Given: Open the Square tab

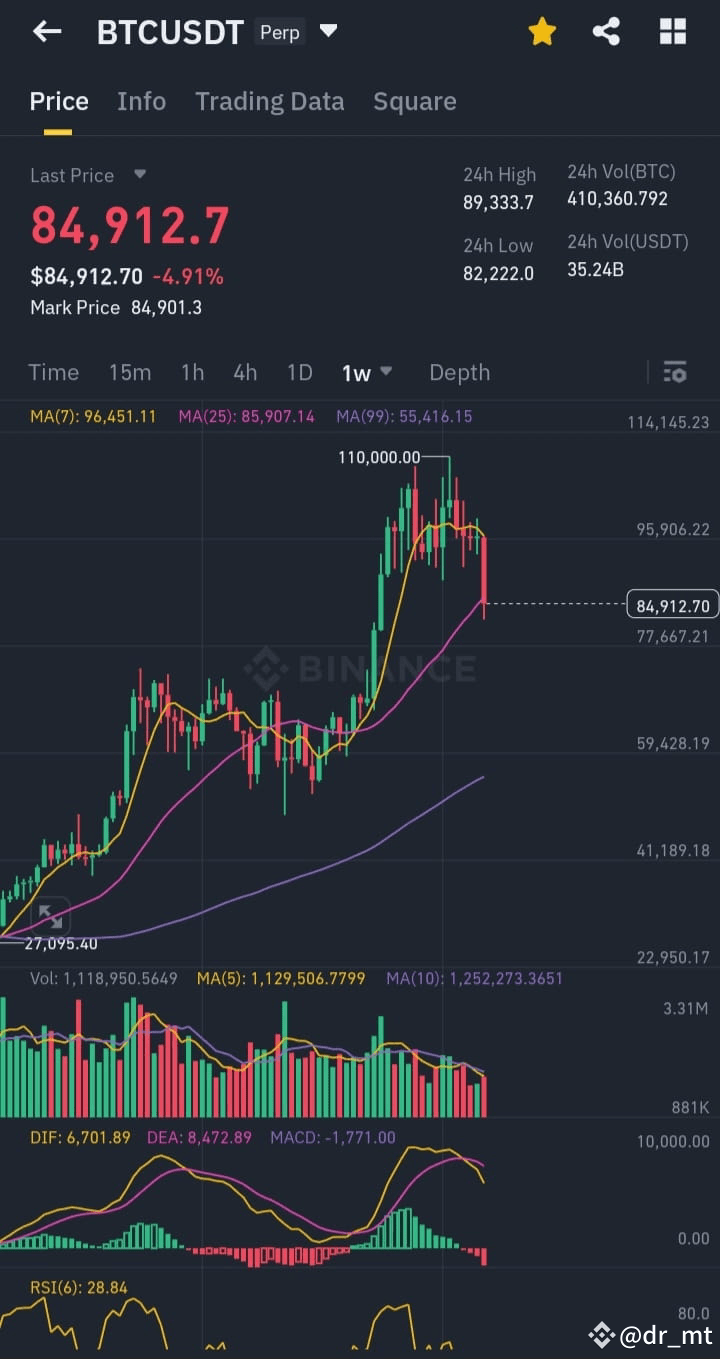Looking at the screenshot, I should point(414,101).
